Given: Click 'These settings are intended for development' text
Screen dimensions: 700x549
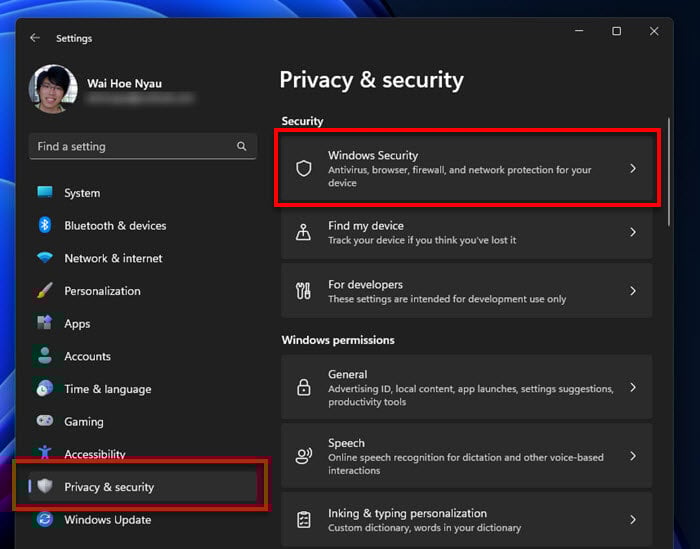Looking at the screenshot, I should point(447,299).
